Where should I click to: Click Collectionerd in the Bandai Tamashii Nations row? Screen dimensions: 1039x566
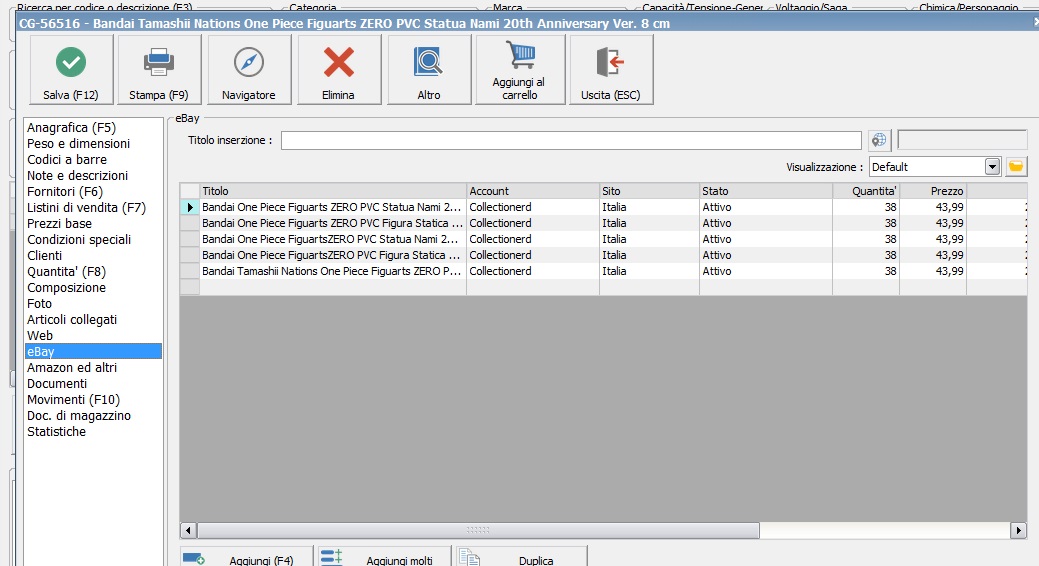coord(500,271)
